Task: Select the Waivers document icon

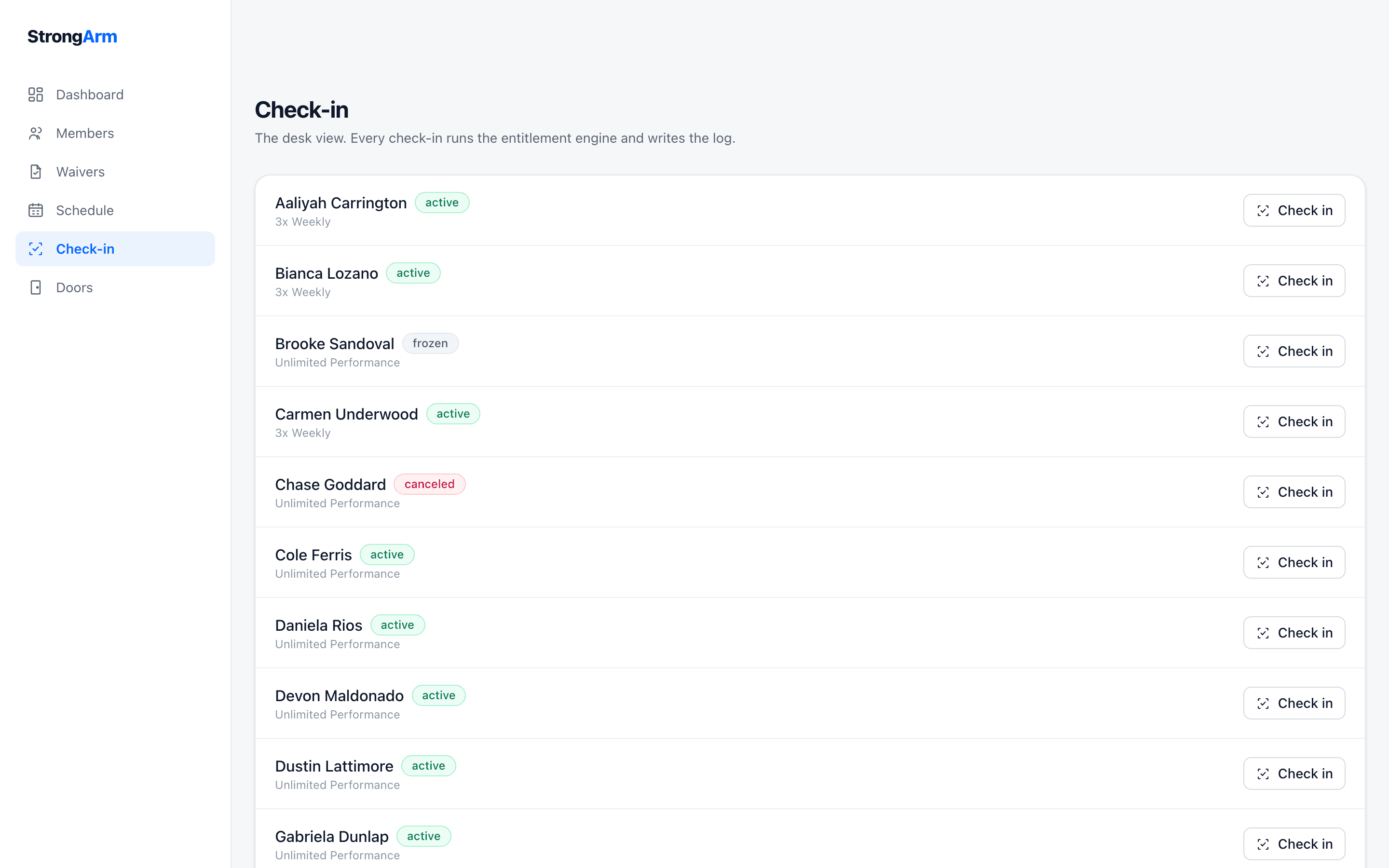Action: (36, 172)
